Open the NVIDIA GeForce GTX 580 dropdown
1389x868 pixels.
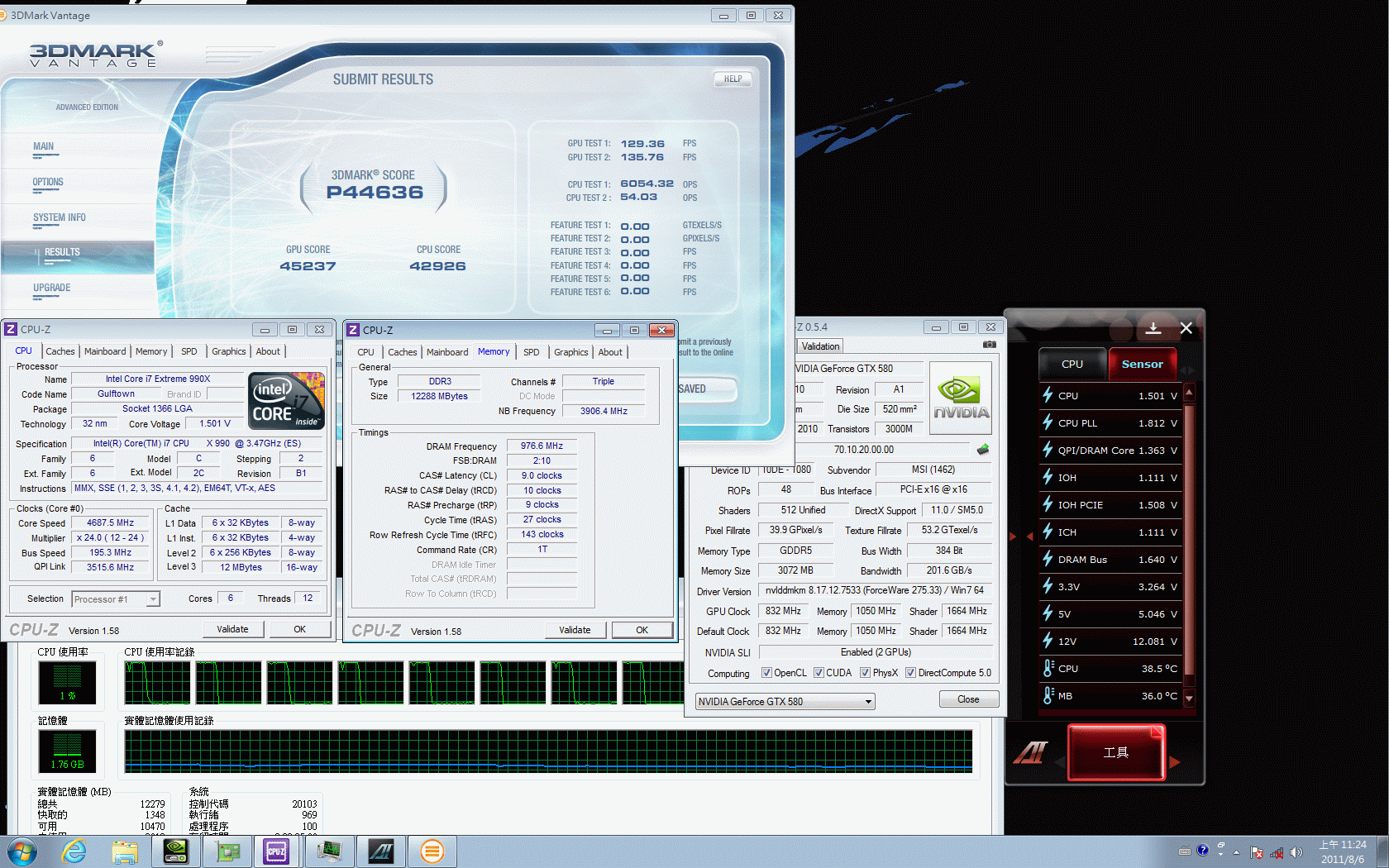[785, 702]
